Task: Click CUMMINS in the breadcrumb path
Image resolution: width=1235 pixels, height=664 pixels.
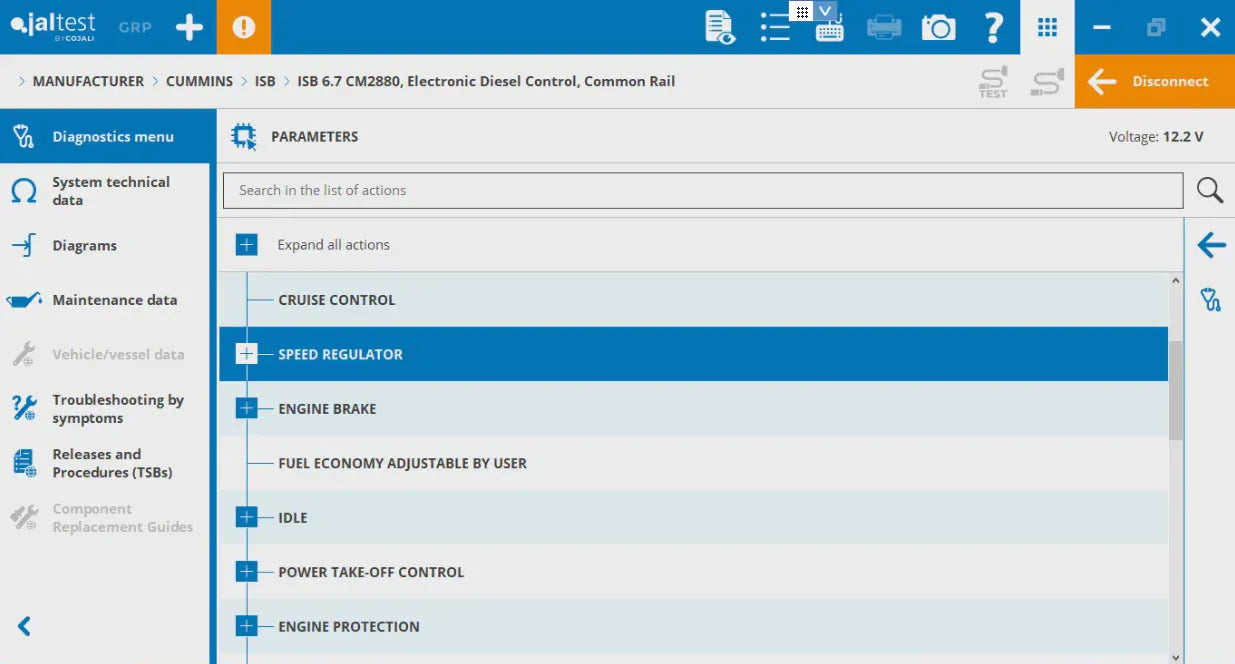Action: click(x=199, y=81)
